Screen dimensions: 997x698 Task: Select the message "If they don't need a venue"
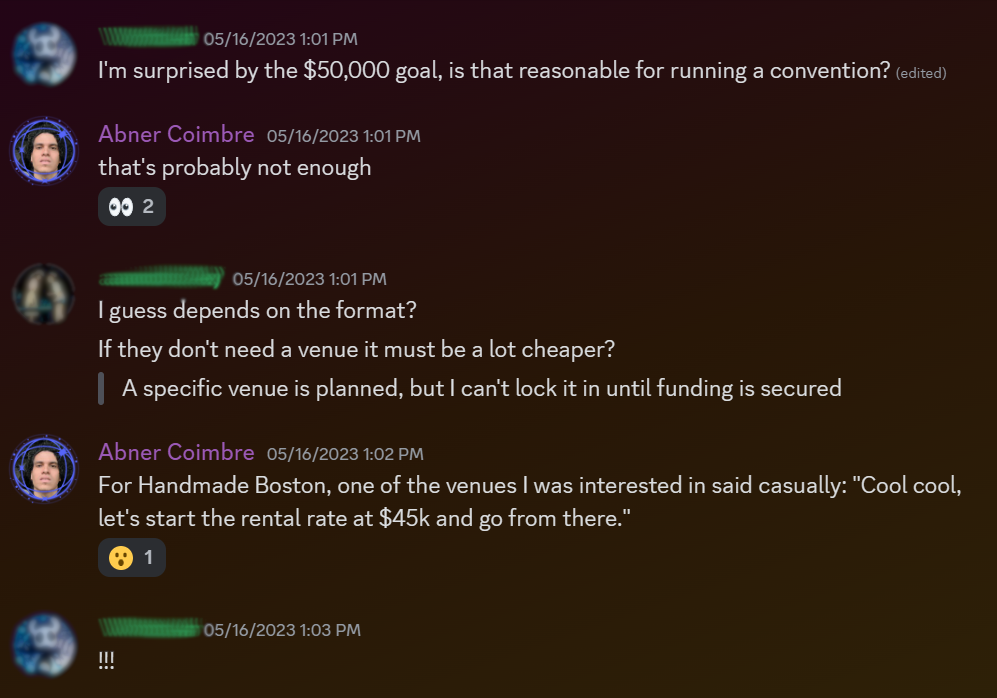[x=357, y=349]
